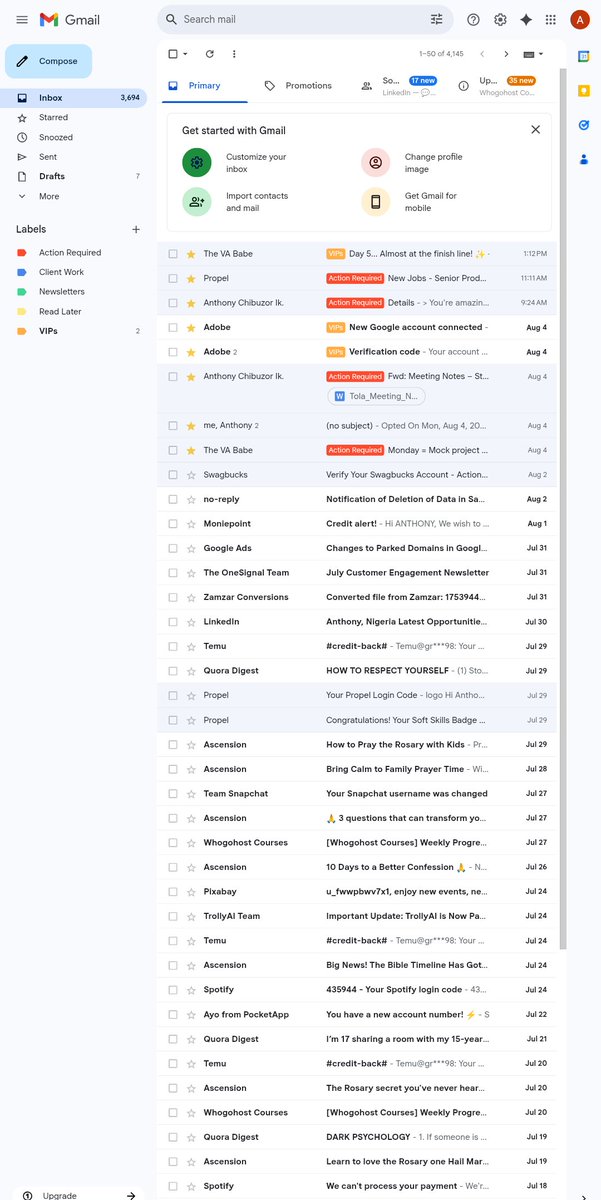Open the Tola_Meeting_N attachment chip
Image resolution: width=601 pixels, height=1200 pixels.
[376, 396]
